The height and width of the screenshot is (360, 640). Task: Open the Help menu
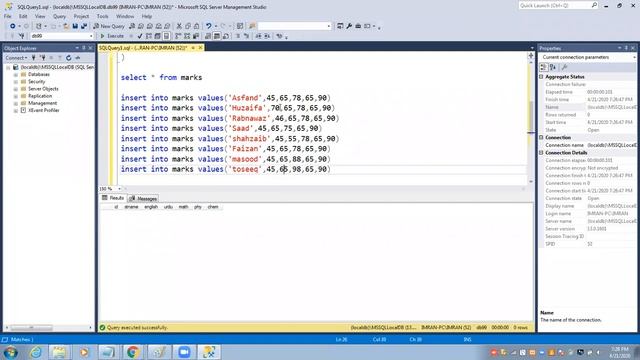(x=147, y=16)
